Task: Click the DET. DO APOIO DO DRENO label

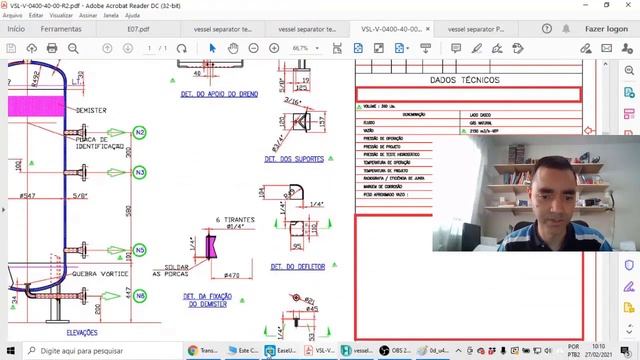Action: (219, 94)
